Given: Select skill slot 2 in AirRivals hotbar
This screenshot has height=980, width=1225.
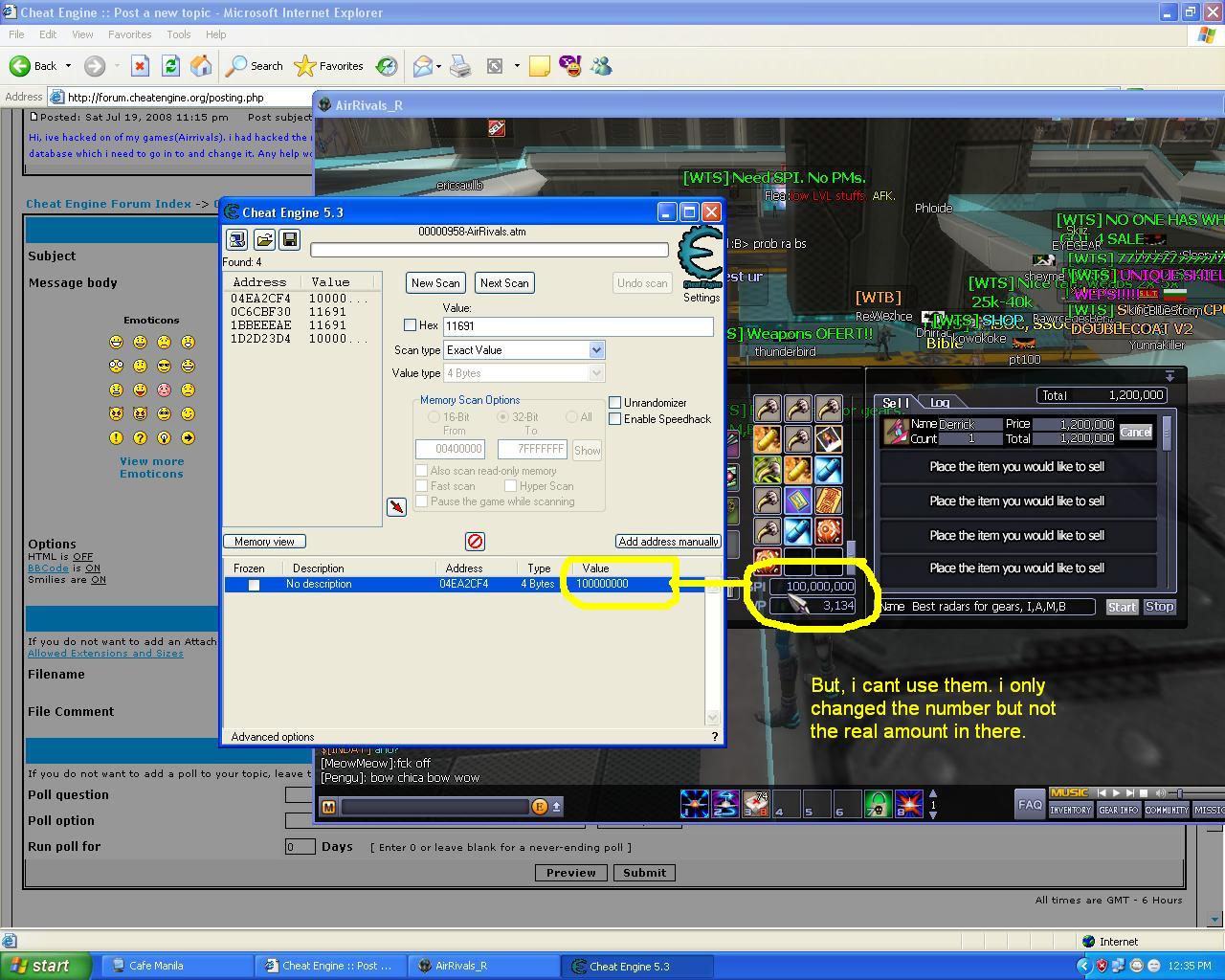Looking at the screenshot, I should click(725, 804).
